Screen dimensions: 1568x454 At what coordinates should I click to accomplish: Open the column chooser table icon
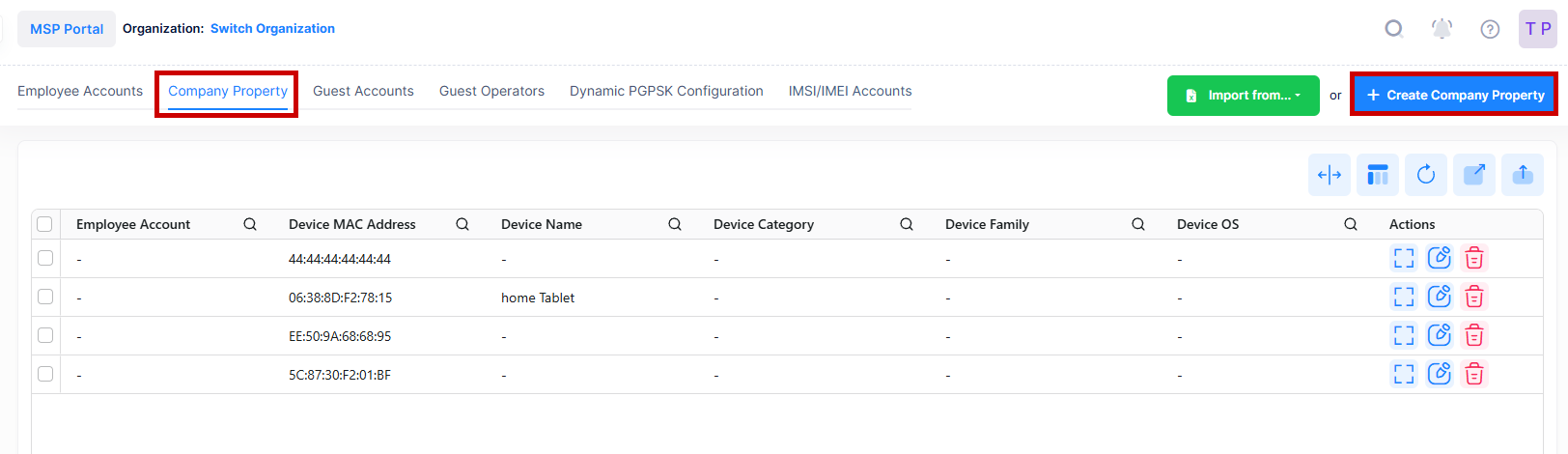point(1377,175)
